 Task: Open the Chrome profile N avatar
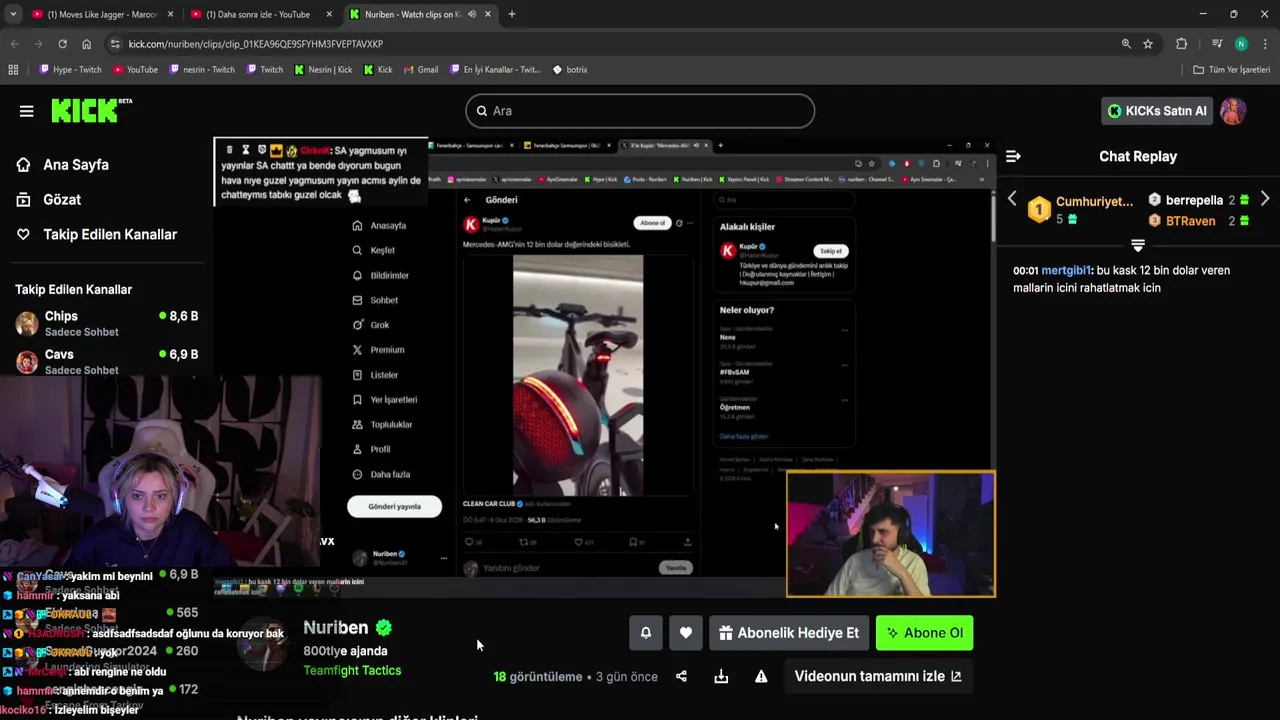tap(1241, 44)
